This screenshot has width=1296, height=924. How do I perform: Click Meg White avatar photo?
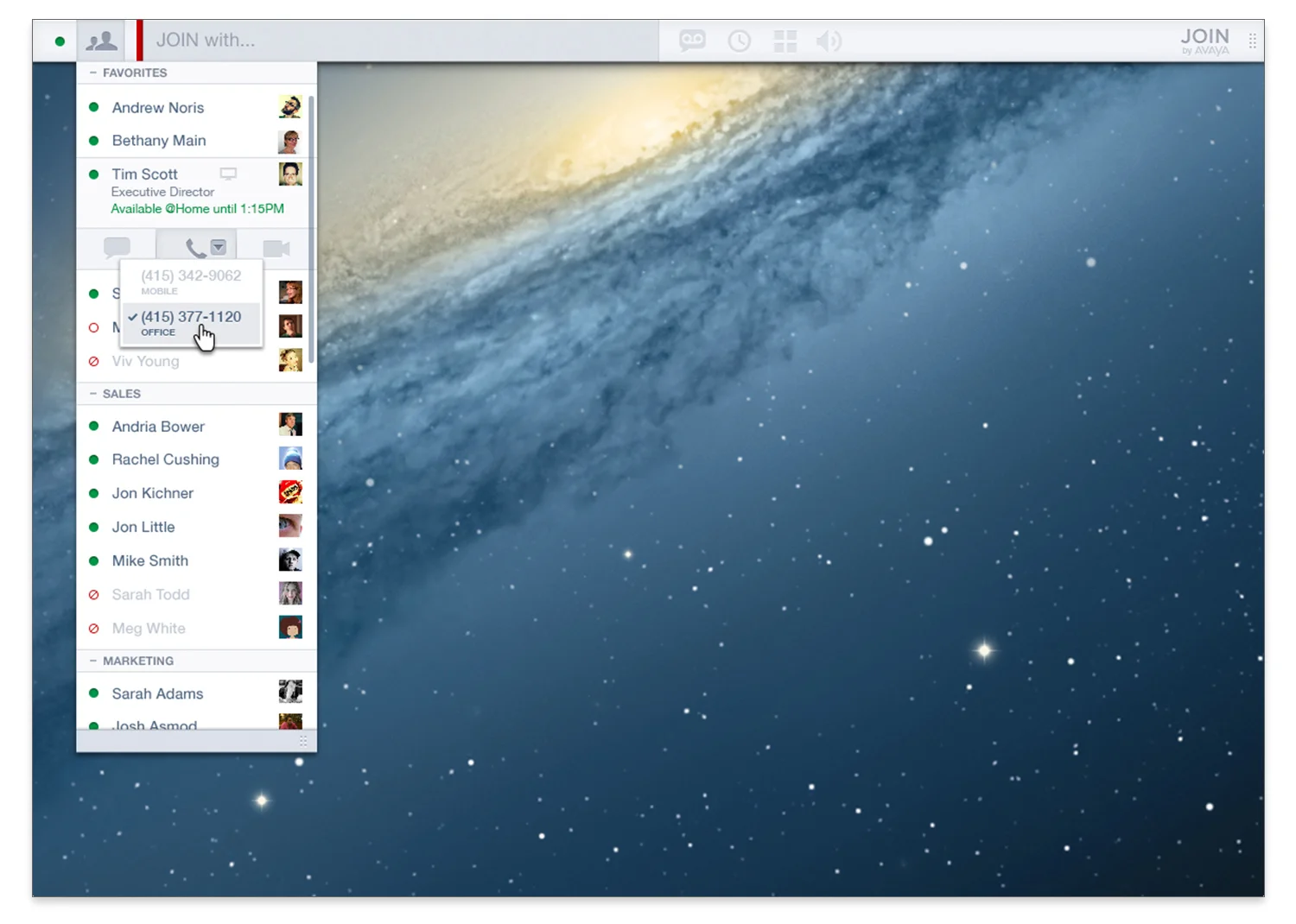[290, 627]
